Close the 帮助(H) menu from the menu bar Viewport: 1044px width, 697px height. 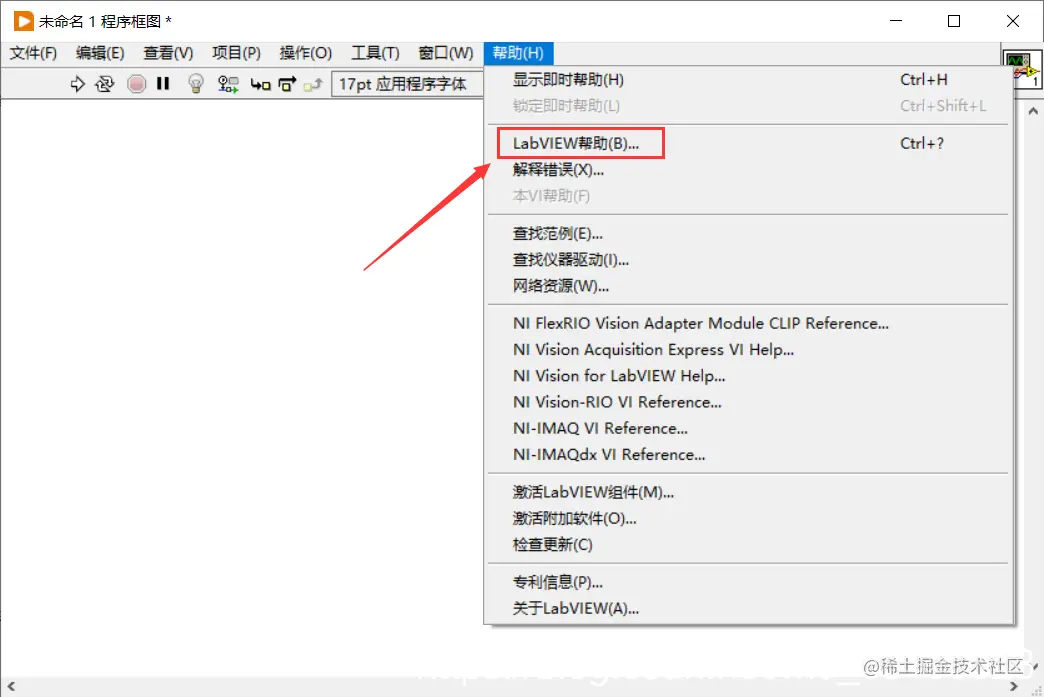[518, 53]
